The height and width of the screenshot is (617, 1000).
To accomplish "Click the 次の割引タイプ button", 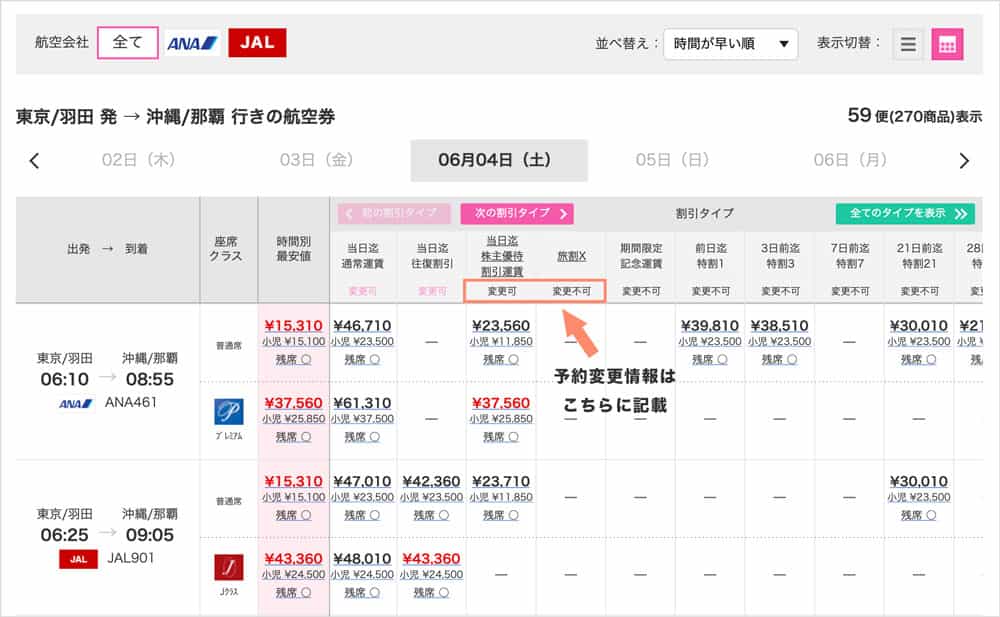I will 517,214.
